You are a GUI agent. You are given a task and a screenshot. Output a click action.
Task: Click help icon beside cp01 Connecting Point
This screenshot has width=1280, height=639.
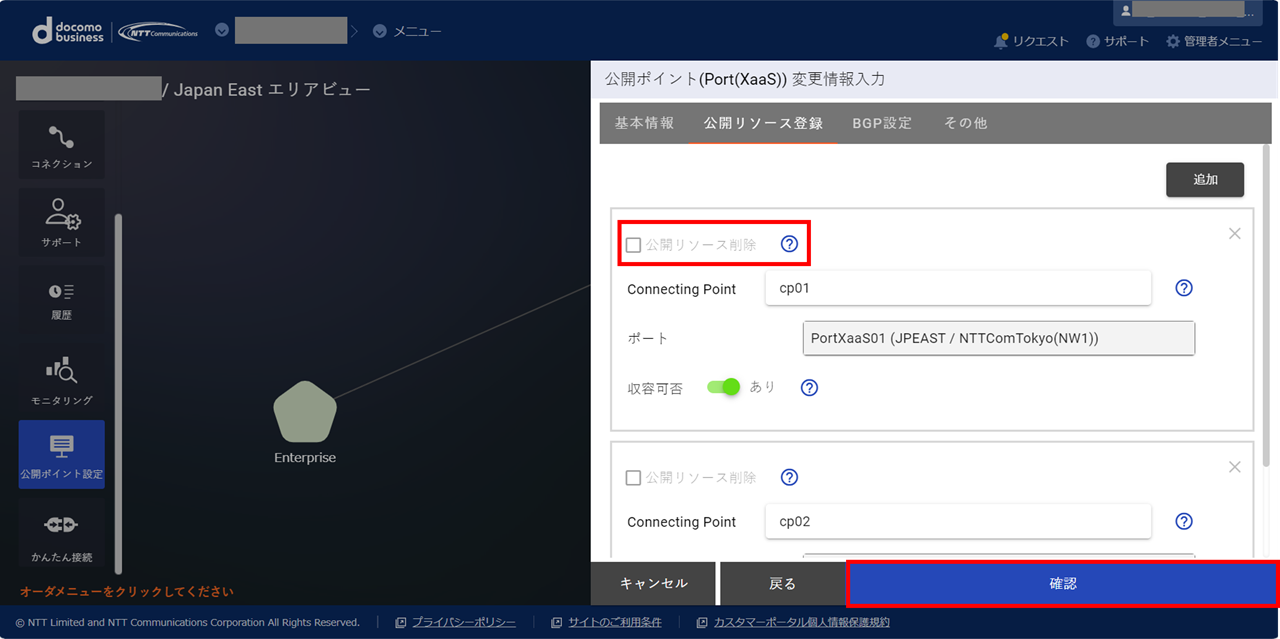tap(1184, 288)
